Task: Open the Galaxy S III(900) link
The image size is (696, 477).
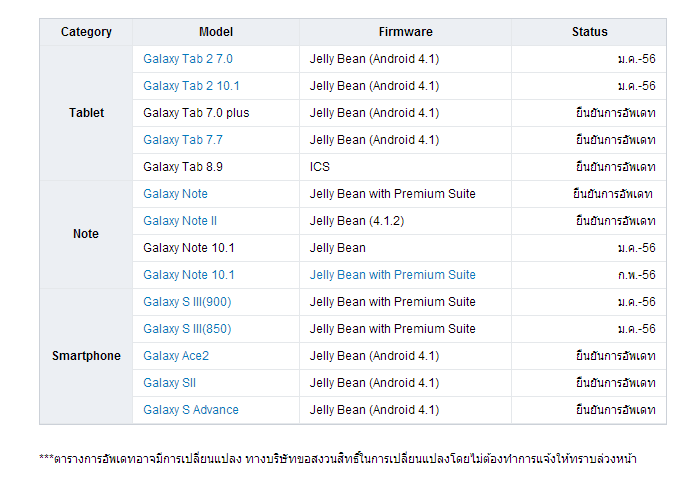Action: coord(187,302)
